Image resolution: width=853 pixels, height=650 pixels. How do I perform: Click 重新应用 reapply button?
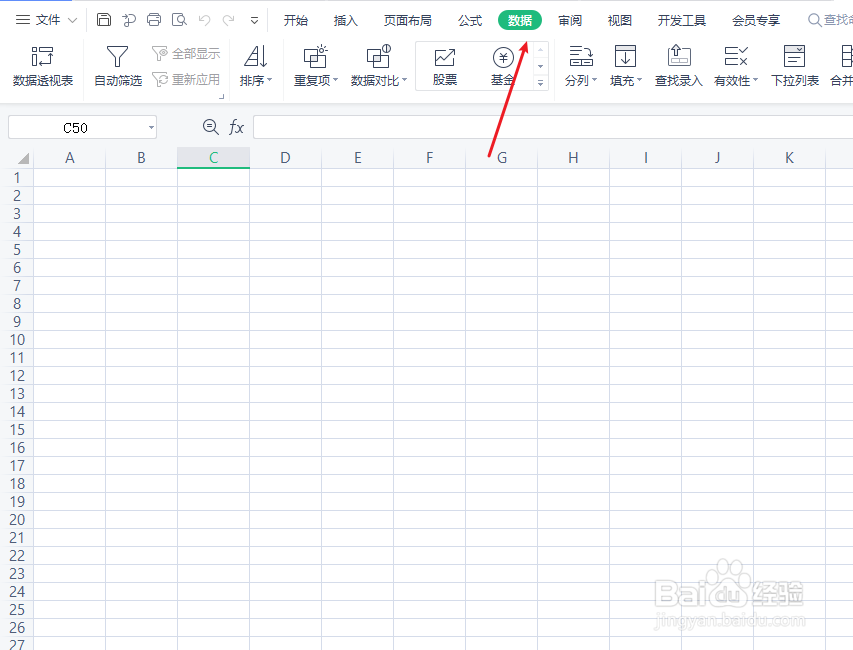point(186,79)
